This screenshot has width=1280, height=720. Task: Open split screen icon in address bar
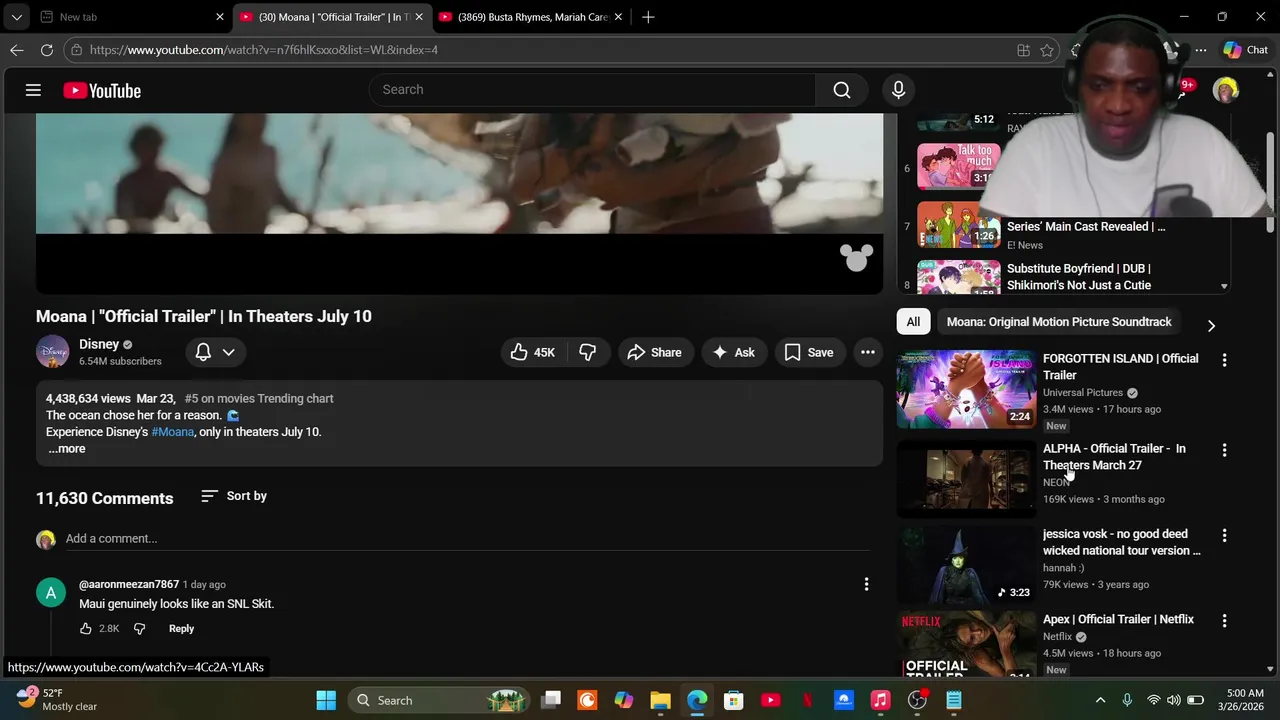[1023, 50]
